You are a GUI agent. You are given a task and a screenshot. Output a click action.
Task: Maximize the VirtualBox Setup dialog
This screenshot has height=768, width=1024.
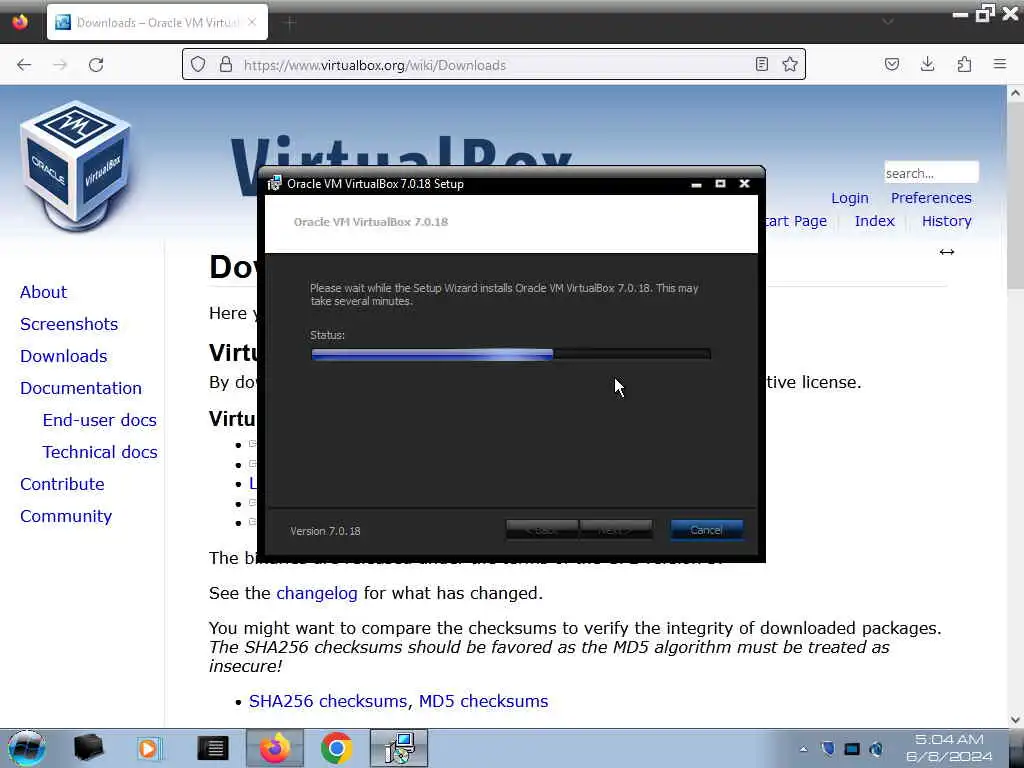pos(720,184)
